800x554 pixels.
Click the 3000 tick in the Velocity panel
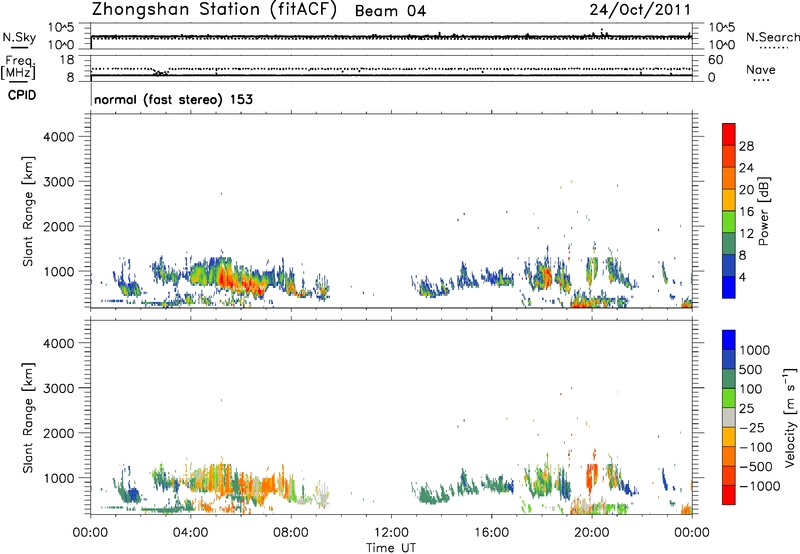click(58, 388)
